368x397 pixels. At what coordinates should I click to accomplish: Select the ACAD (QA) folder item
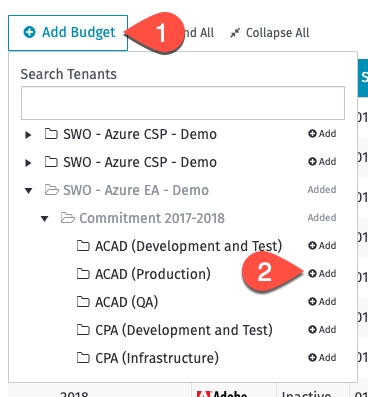click(127, 302)
